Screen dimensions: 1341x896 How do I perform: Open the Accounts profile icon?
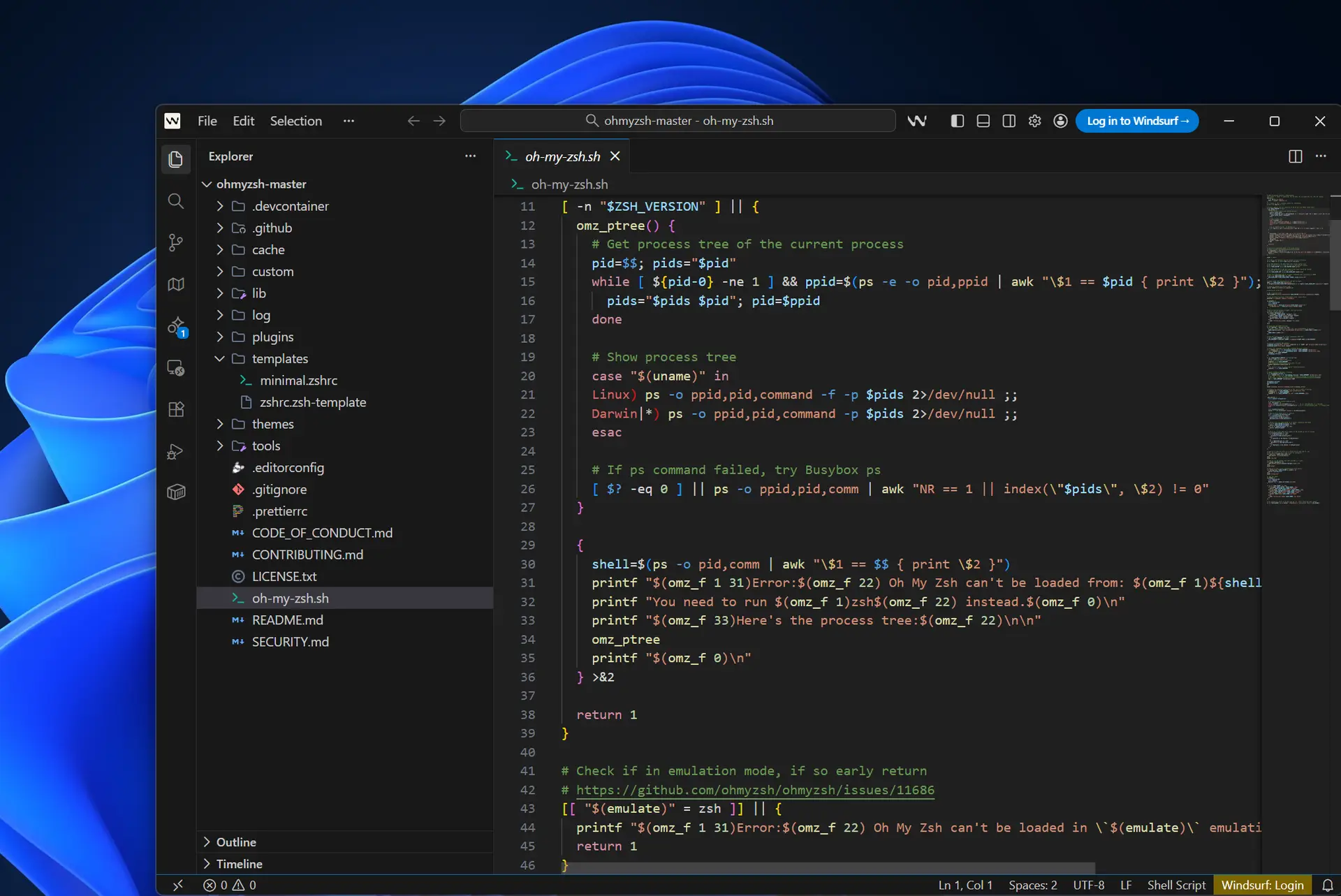point(1060,121)
